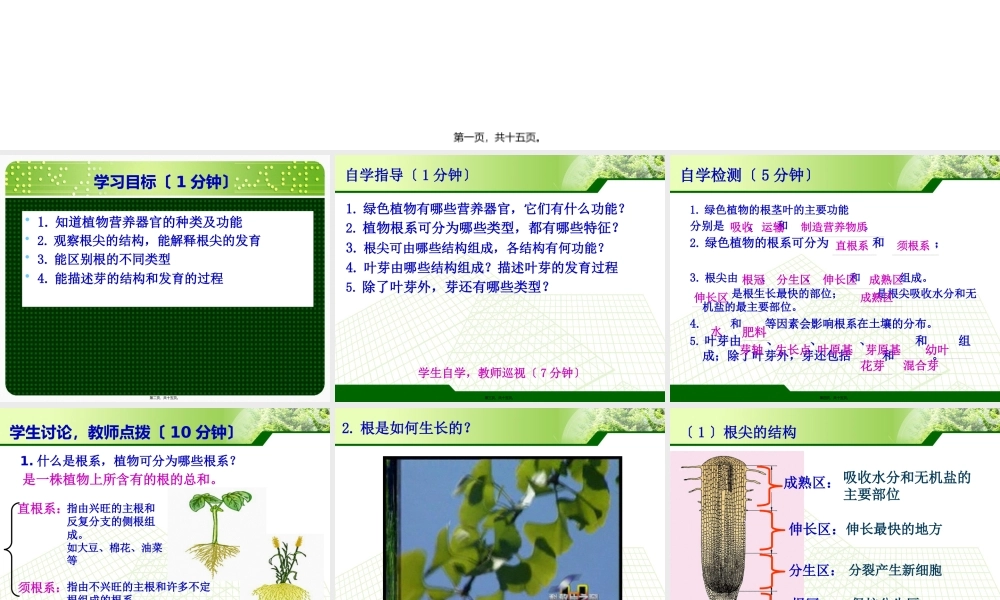
Task: Open the 学习目标 (1分钟) slide thumbnail
Action: [x=165, y=278]
